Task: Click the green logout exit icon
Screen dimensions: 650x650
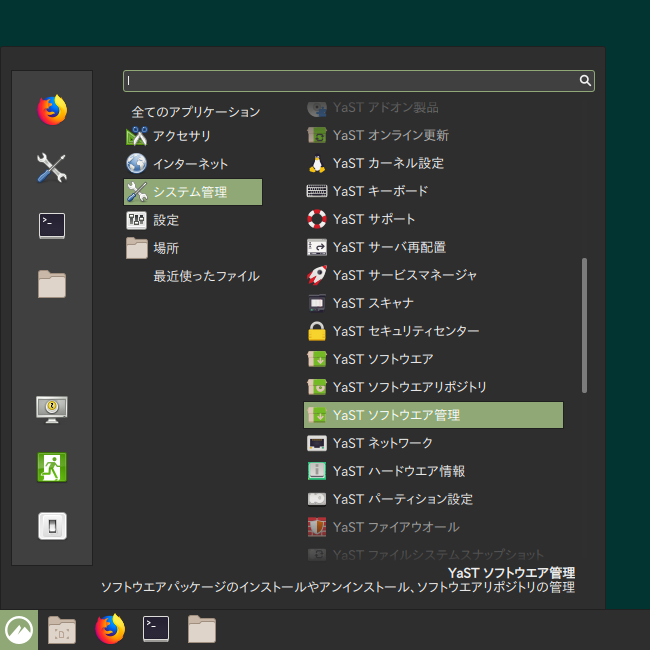Action: coord(52,467)
